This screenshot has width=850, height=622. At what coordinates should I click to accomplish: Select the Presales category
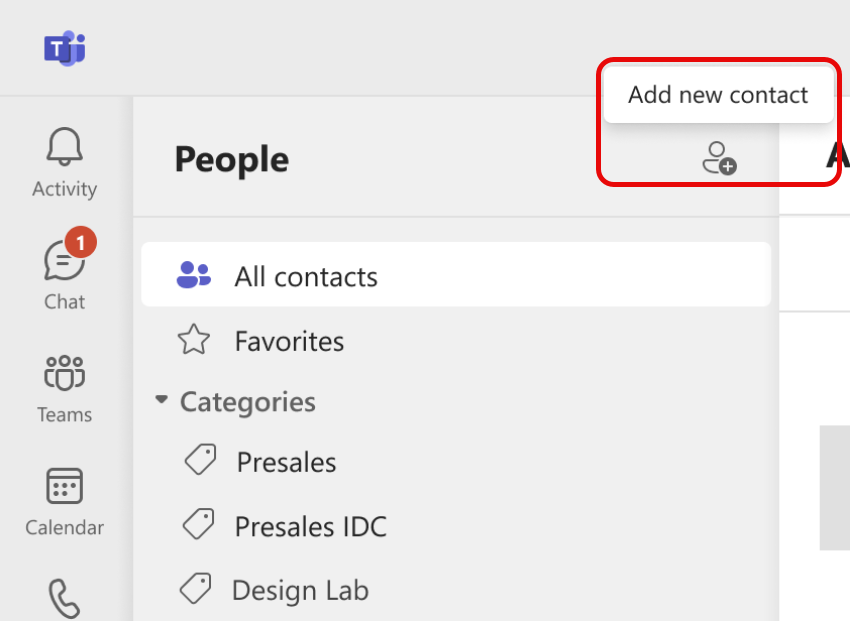tap(286, 462)
